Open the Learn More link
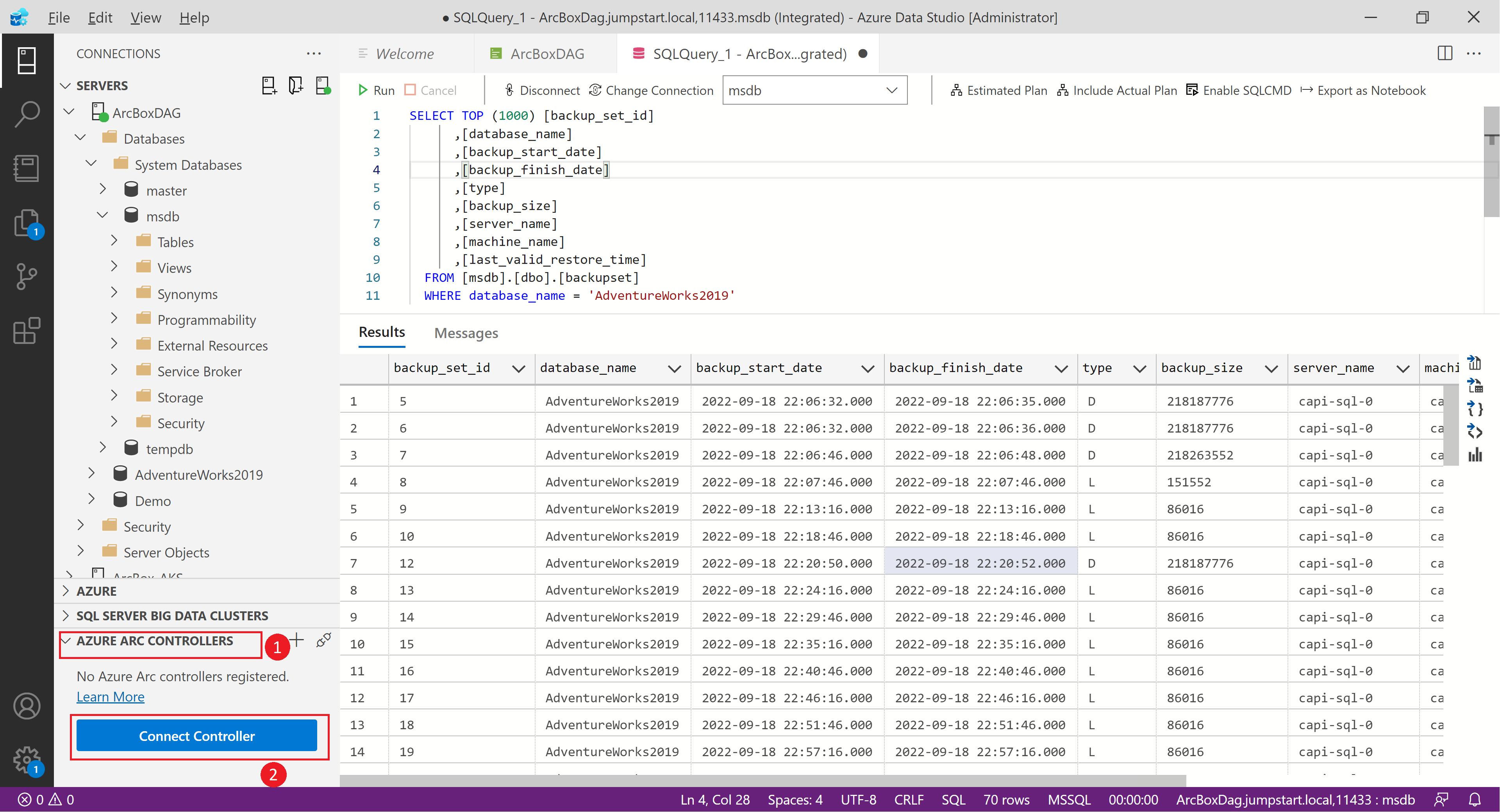 pos(111,697)
